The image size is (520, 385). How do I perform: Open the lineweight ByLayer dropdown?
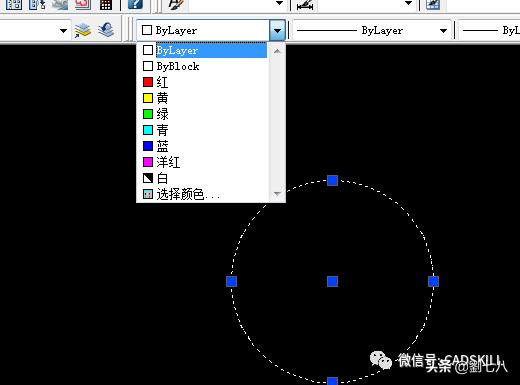click(x=489, y=31)
